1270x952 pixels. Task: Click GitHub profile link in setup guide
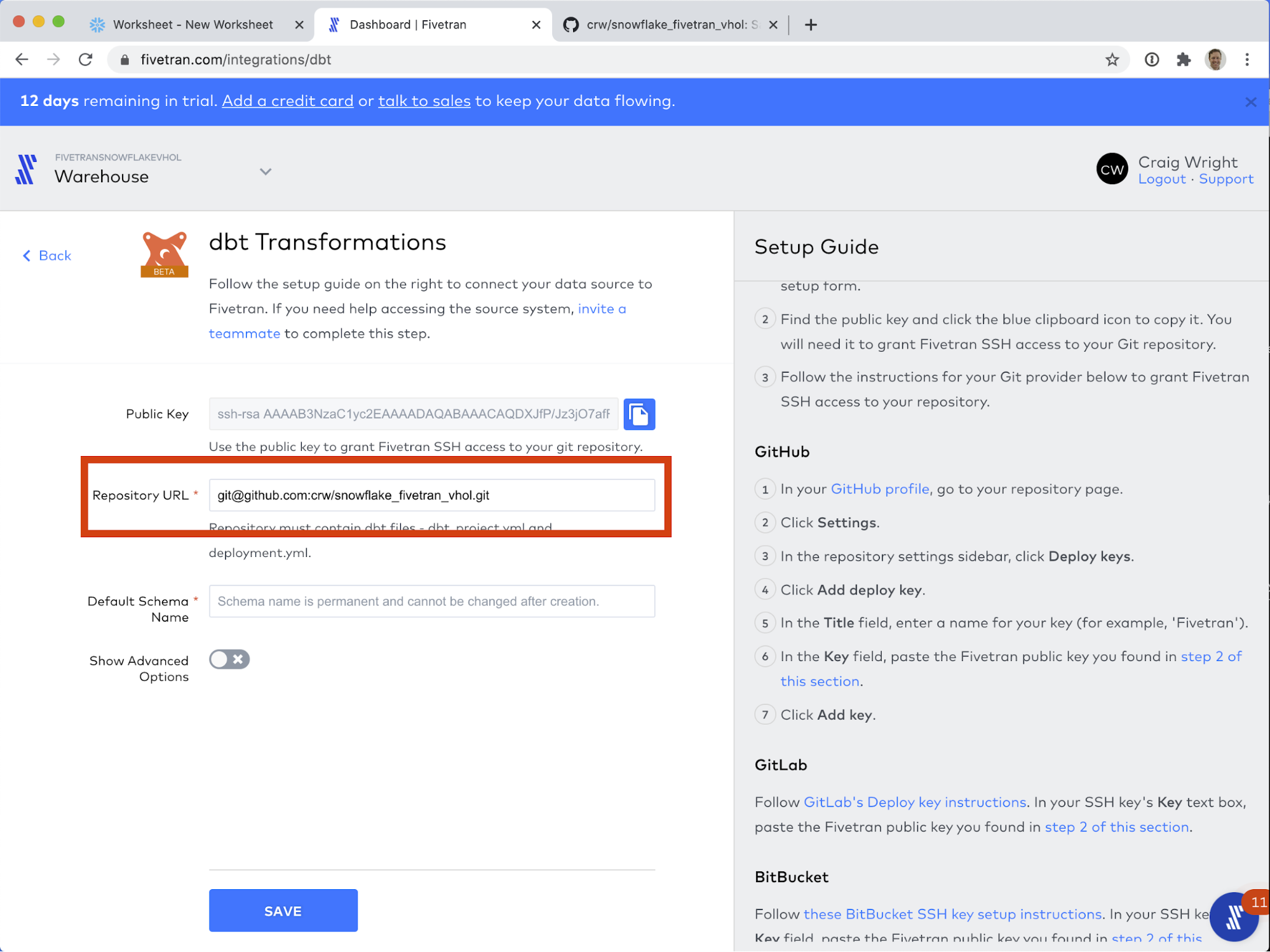pos(880,489)
